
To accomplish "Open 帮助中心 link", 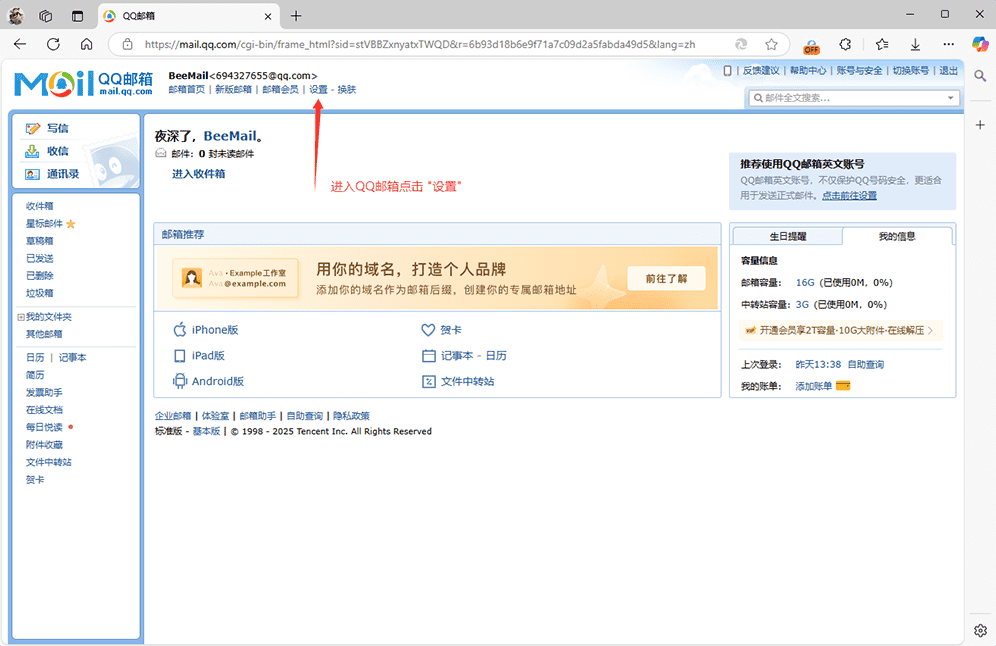I will pyautogui.click(x=808, y=71).
